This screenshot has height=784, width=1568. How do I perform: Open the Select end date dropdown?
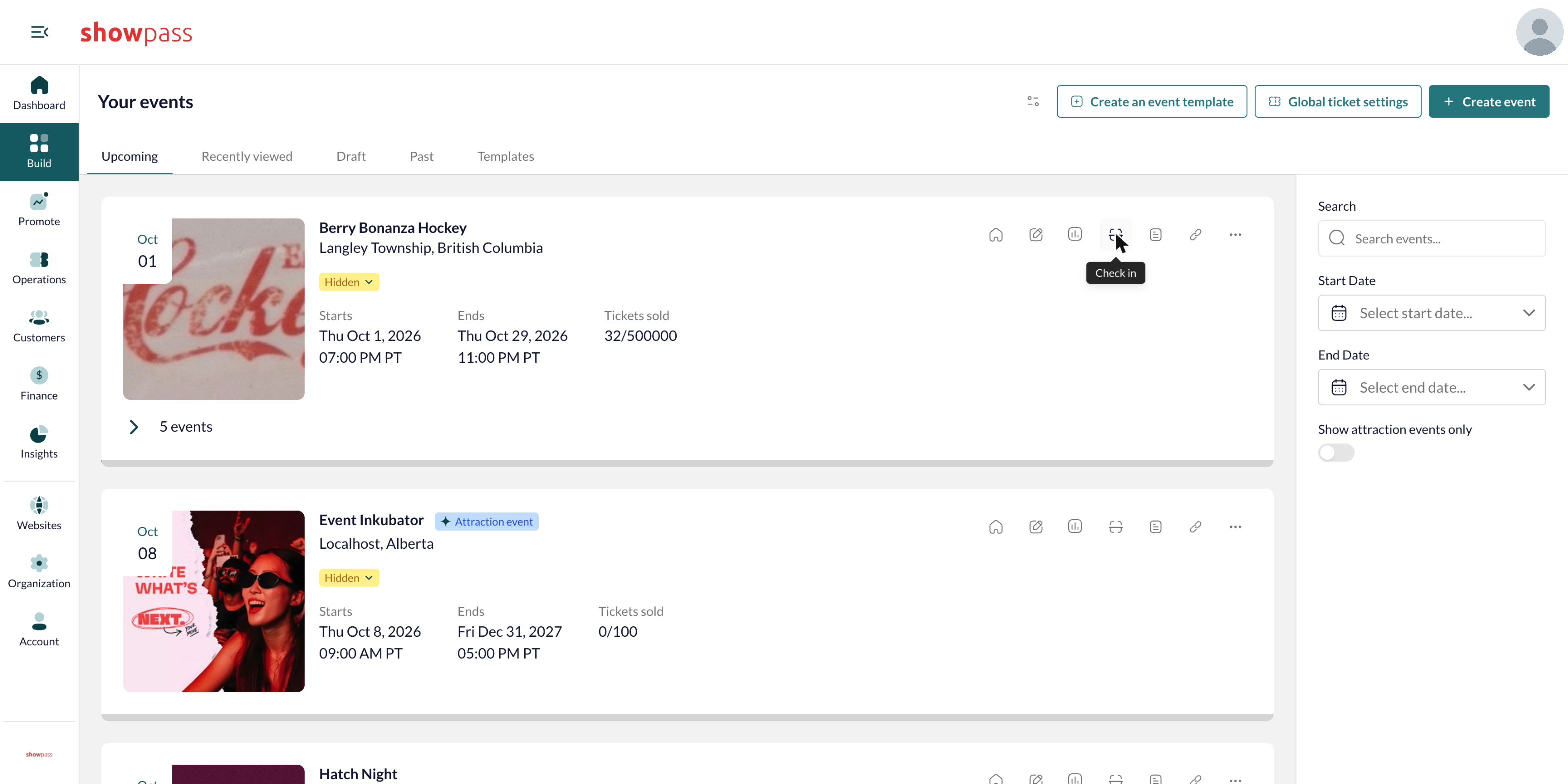click(1431, 387)
